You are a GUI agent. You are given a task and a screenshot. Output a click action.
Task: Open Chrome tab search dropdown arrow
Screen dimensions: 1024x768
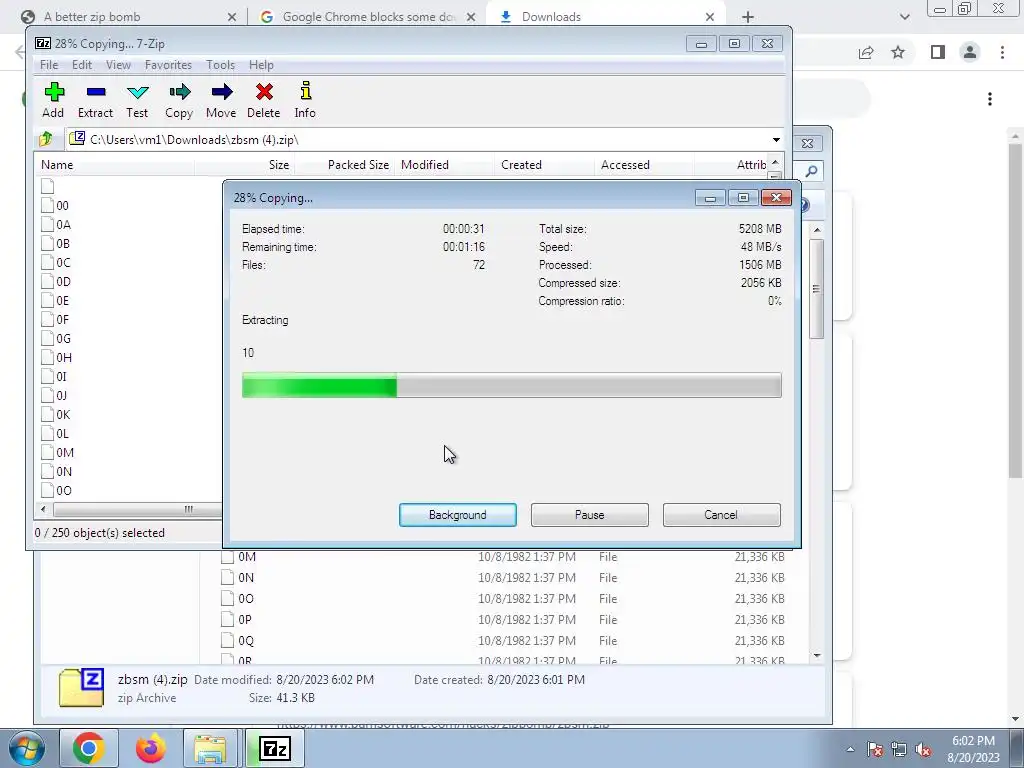(x=904, y=17)
